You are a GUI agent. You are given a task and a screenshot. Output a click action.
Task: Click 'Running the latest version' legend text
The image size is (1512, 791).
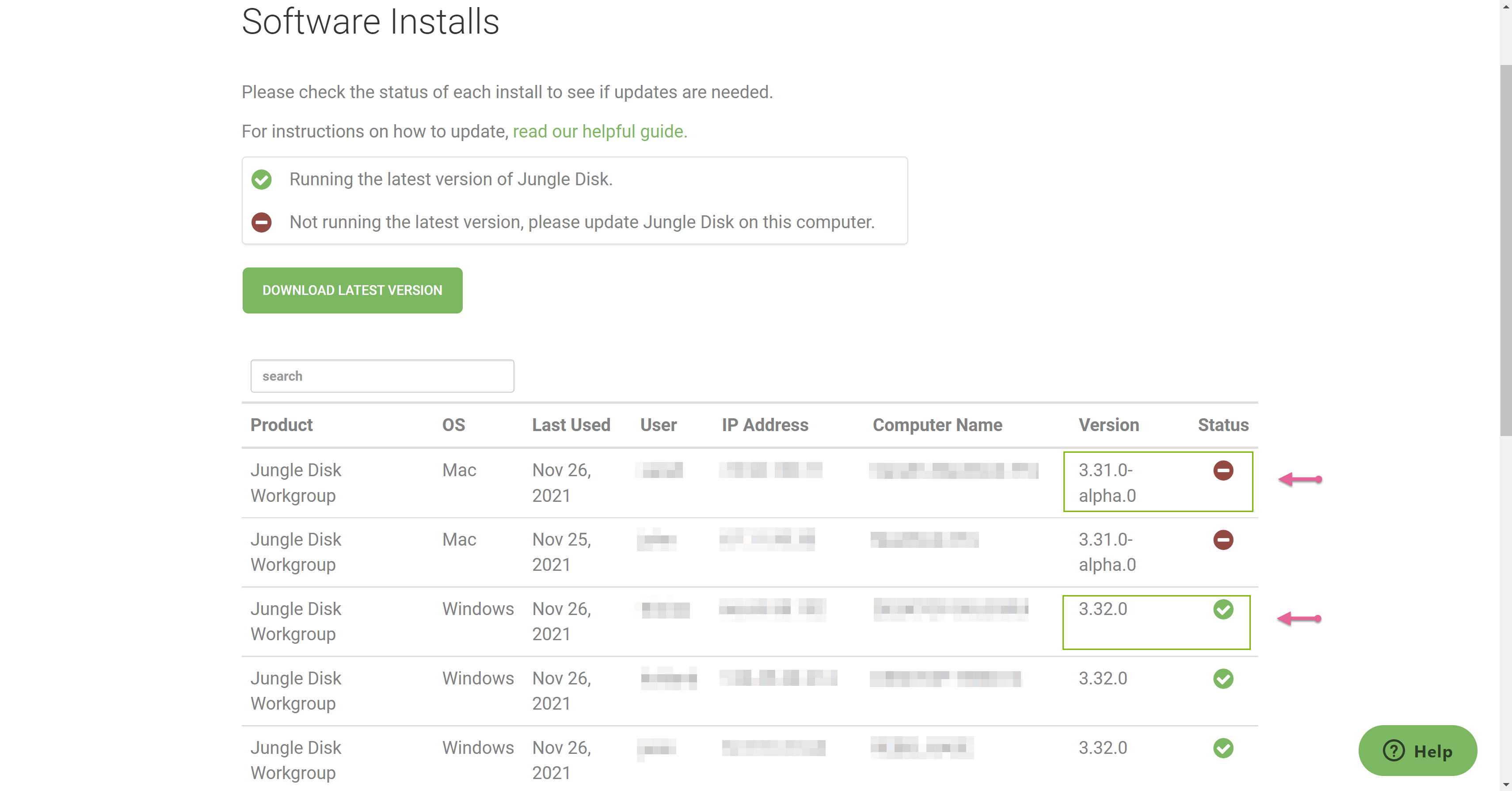pyautogui.click(x=451, y=179)
